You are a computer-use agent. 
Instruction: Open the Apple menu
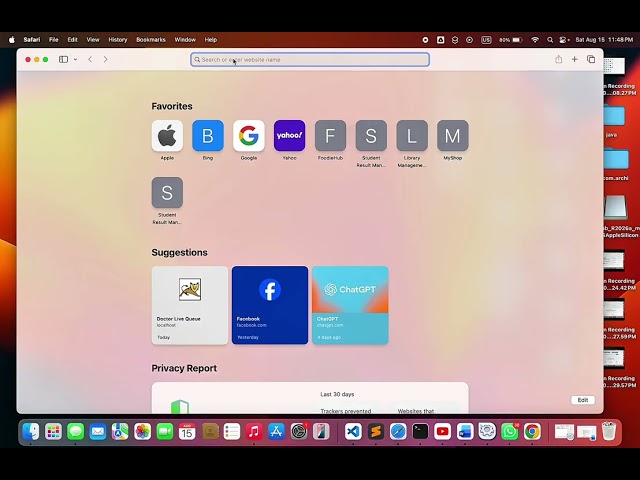(x=12, y=40)
